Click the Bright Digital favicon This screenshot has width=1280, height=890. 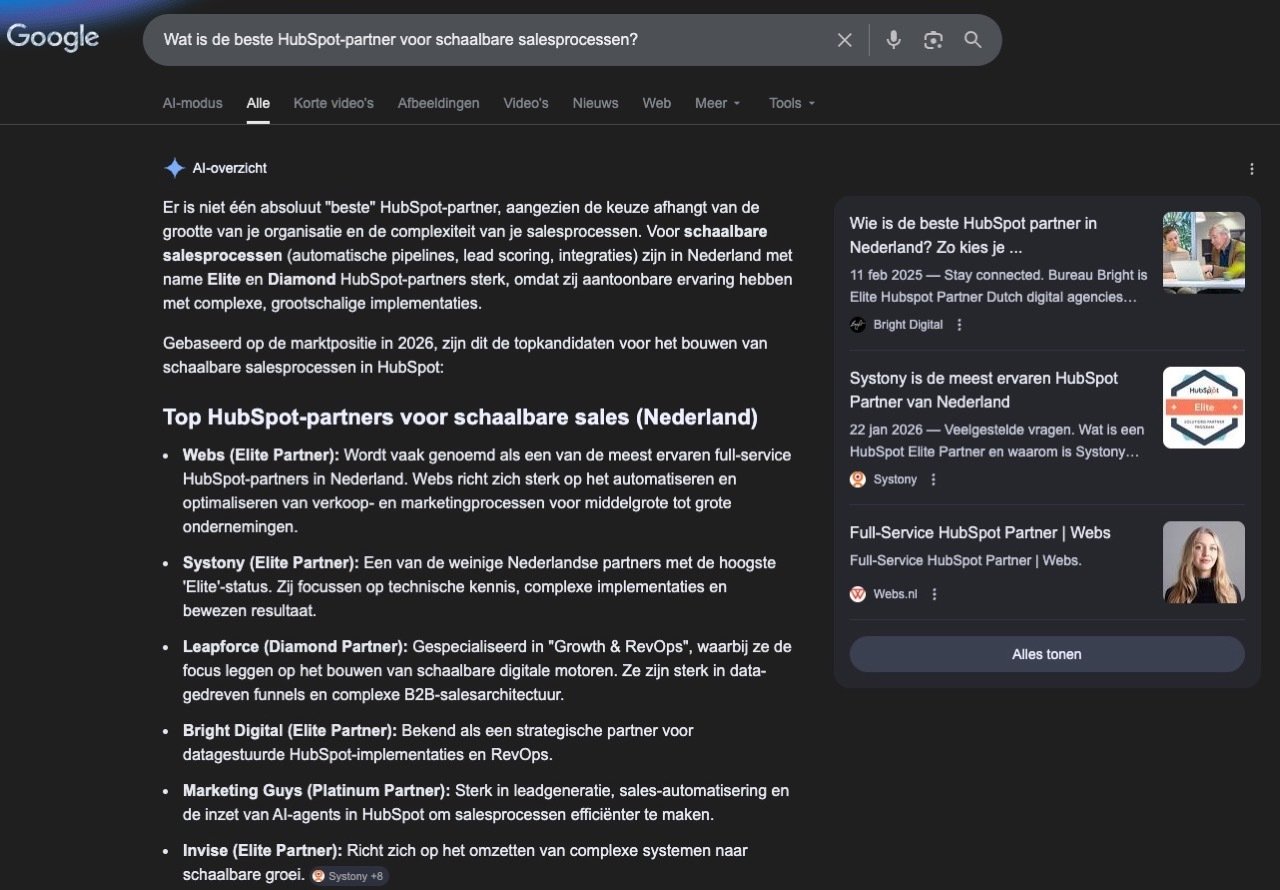(x=857, y=324)
